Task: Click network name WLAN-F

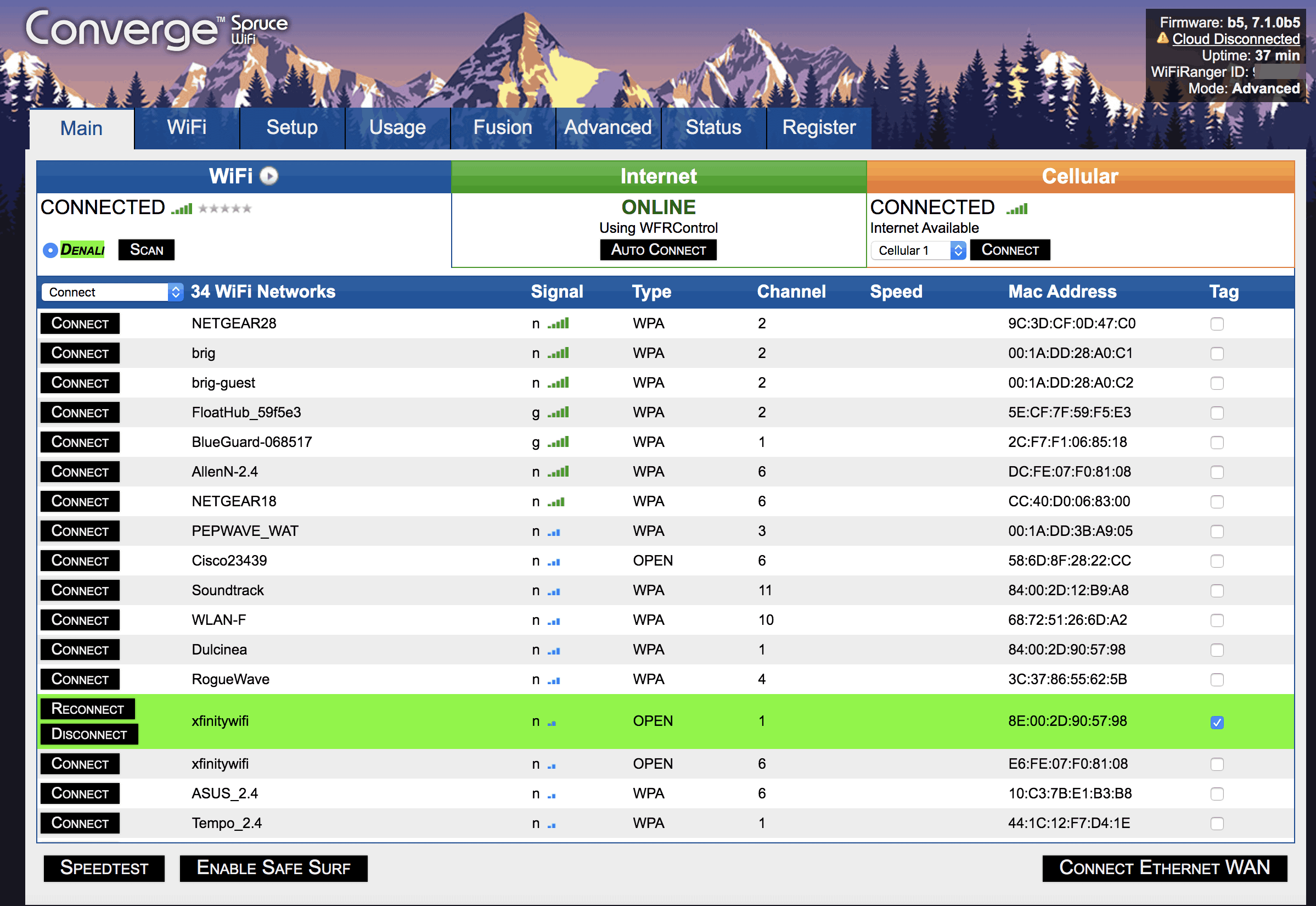Action: 219,620
